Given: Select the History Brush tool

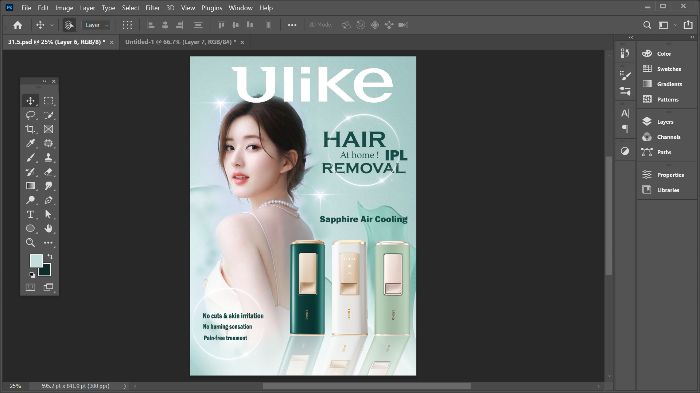Looking at the screenshot, I should coord(30,172).
